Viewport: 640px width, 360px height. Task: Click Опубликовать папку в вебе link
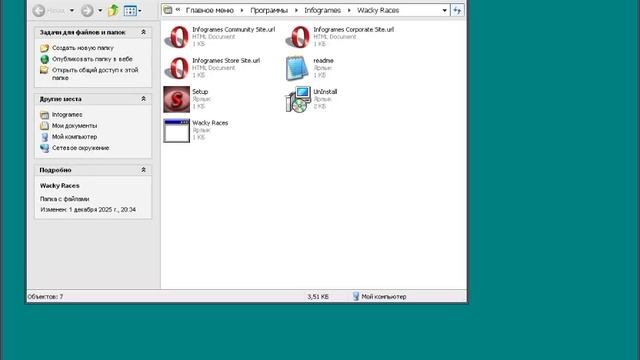pos(92,59)
